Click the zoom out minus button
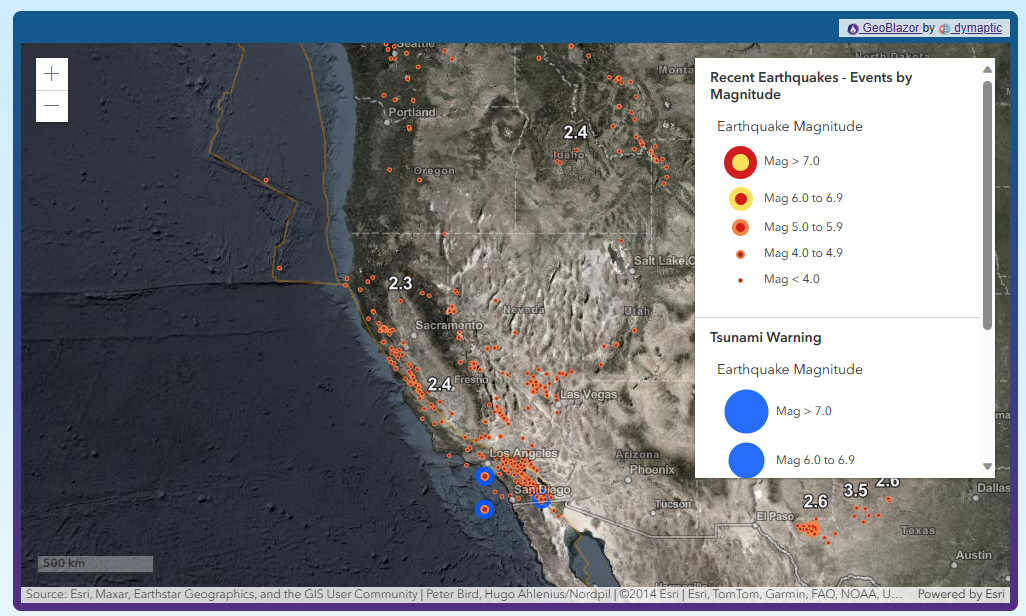Viewport: 1026px width, 616px height. [x=52, y=106]
